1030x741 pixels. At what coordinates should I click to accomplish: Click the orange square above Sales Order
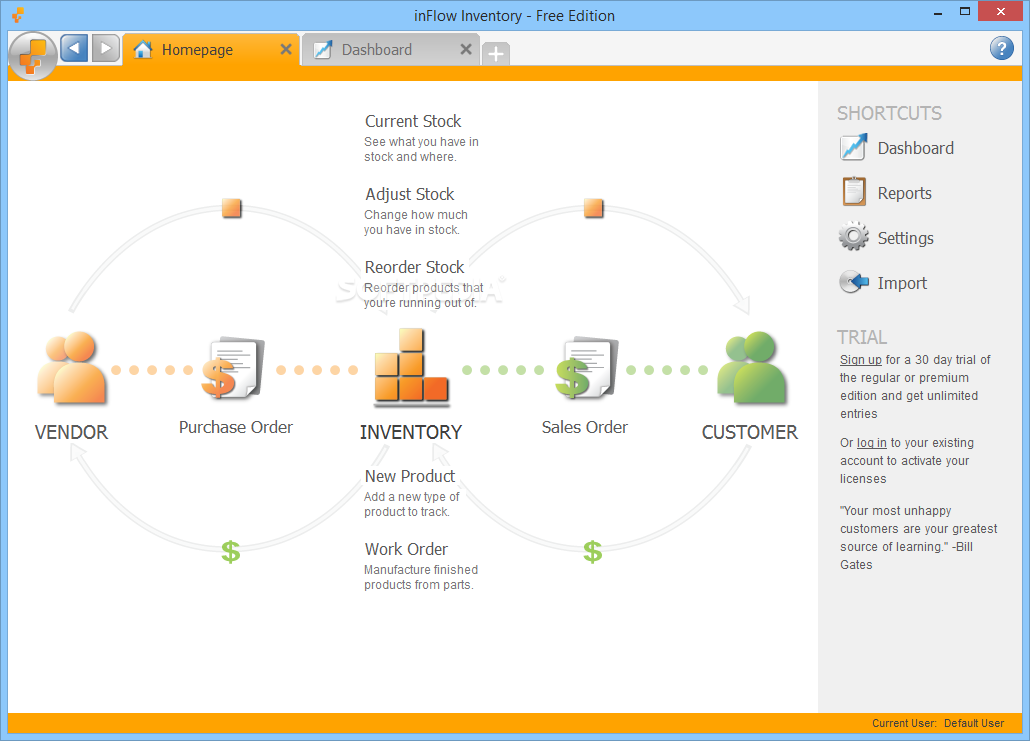[x=593, y=208]
